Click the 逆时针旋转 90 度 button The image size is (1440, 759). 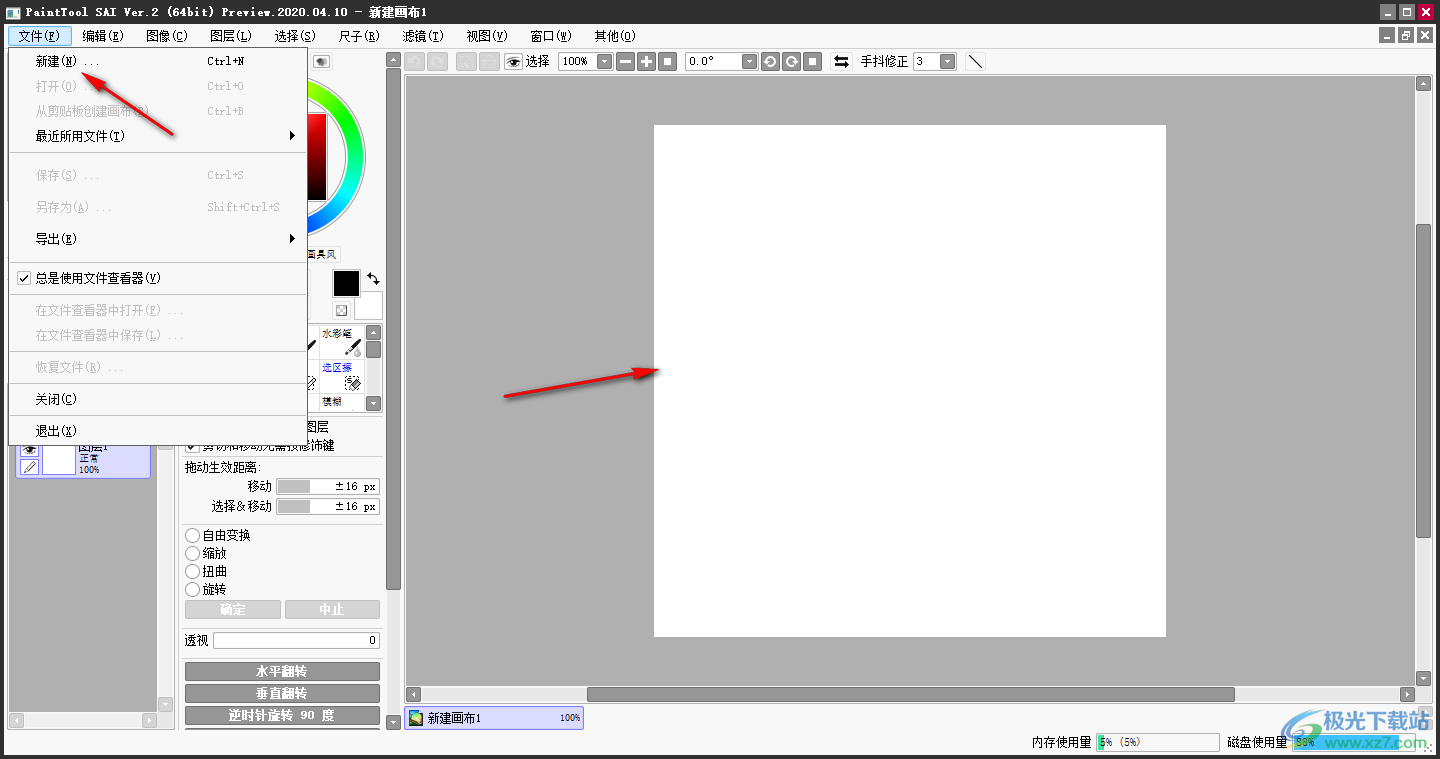click(x=282, y=715)
